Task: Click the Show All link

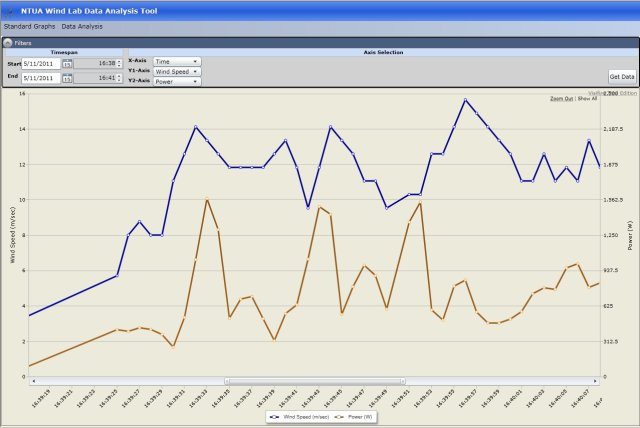Action: 587,99
